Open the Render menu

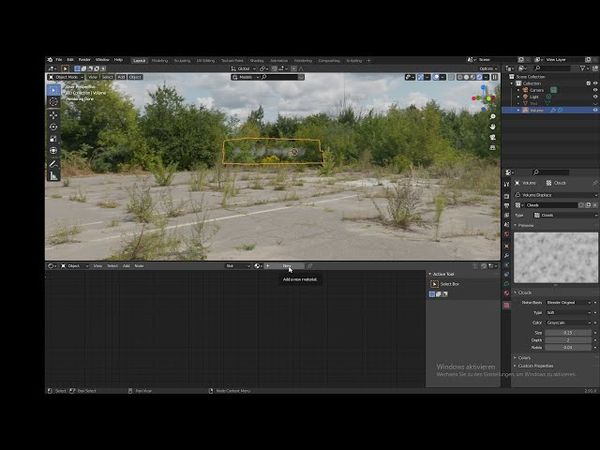84,60
